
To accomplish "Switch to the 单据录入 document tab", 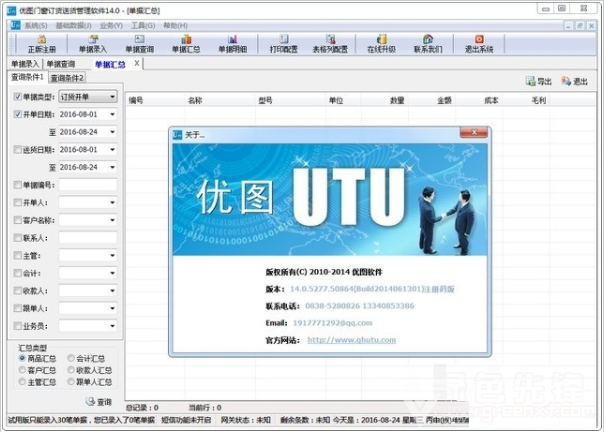I will click(25, 64).
